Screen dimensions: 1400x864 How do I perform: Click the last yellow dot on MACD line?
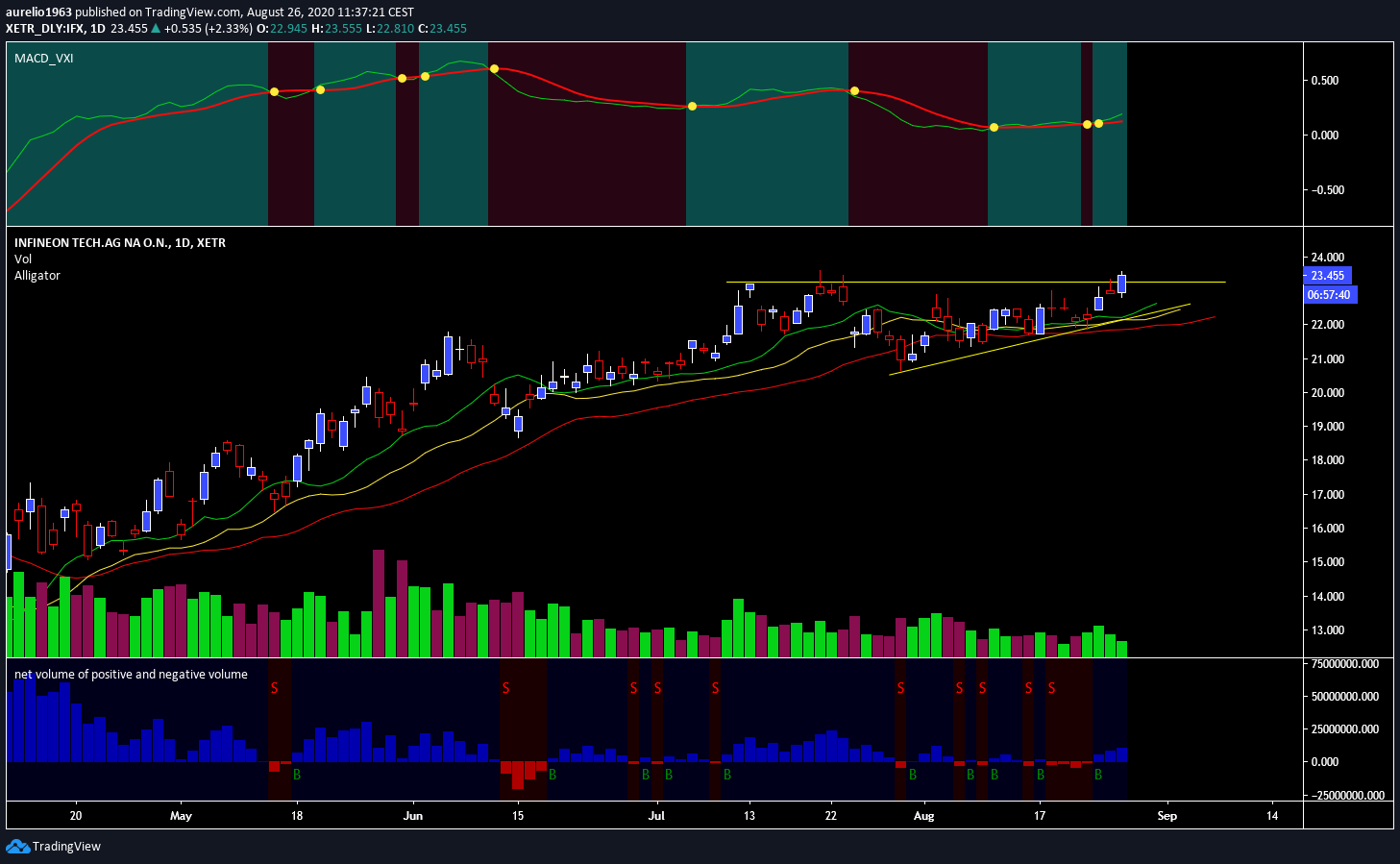[1098, 123]
